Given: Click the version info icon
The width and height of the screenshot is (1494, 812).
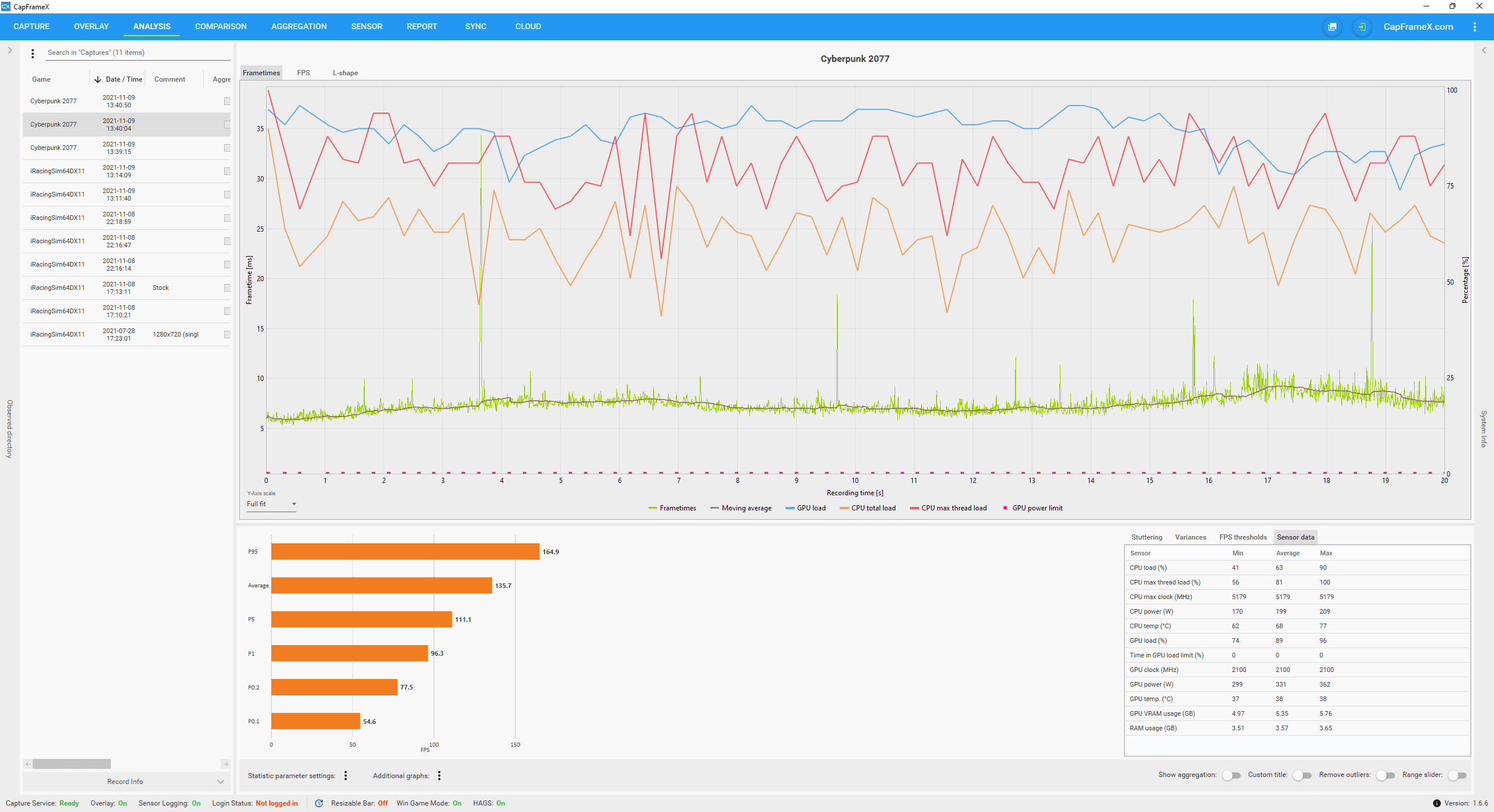Looking at the screenshot, I should point(1437,803).
